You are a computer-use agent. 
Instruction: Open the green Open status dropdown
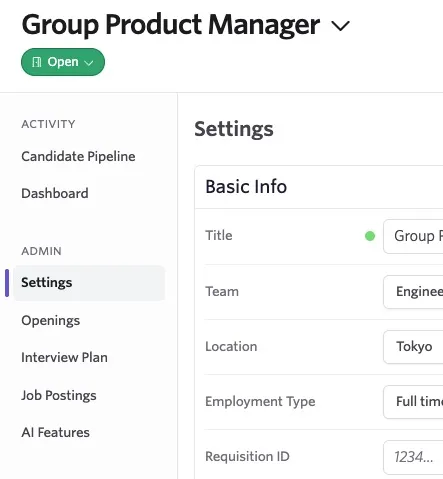63,62
